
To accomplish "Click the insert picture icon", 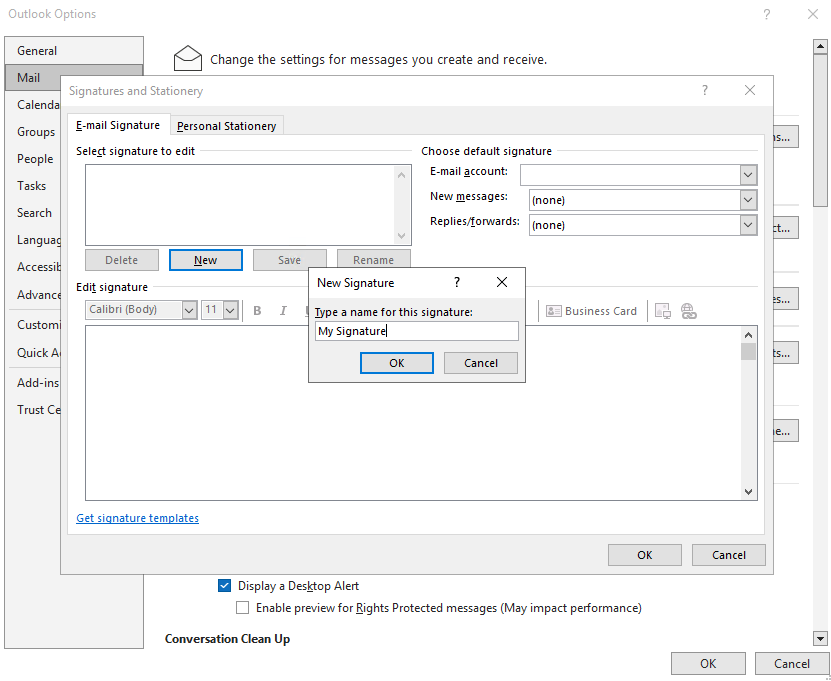I will pyautogui.click(x=663, y=311).
